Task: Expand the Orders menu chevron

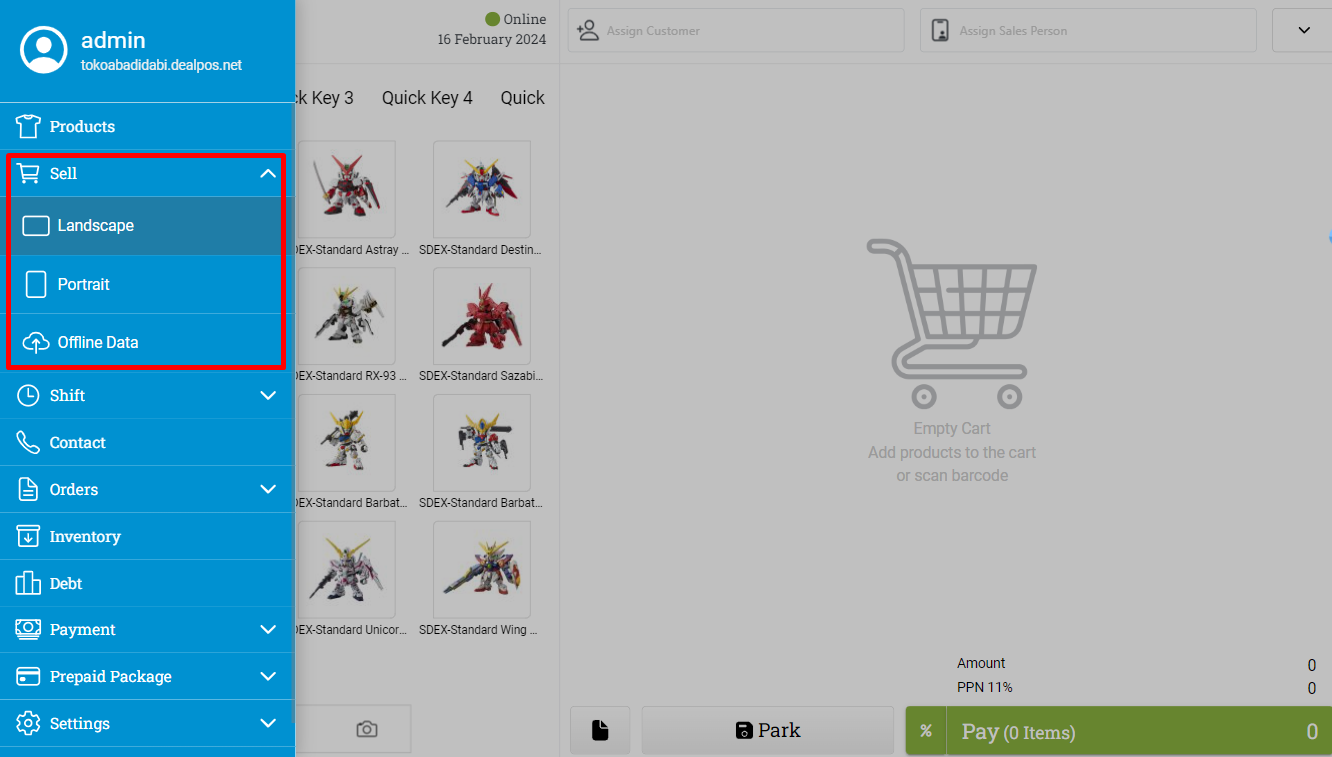Action: [268, 489]
